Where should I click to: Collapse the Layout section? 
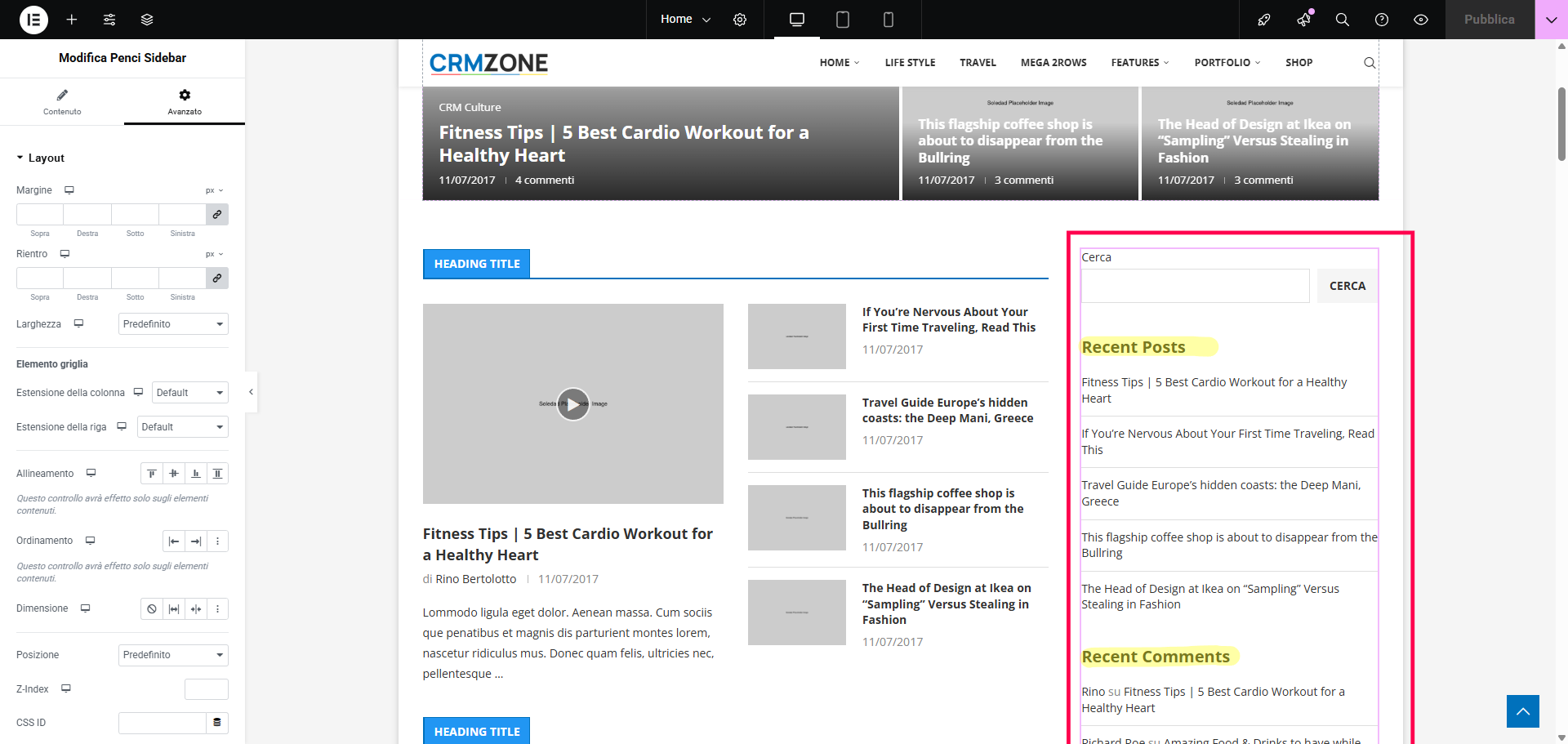tap(41, 158)
